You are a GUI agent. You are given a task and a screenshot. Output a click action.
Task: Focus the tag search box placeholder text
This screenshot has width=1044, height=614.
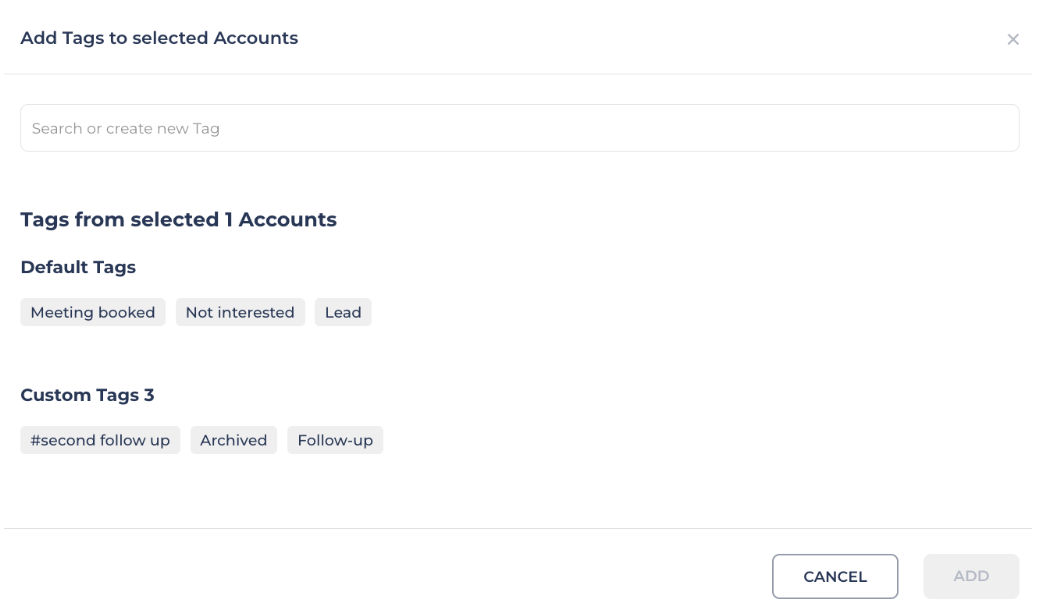[126, 129]
